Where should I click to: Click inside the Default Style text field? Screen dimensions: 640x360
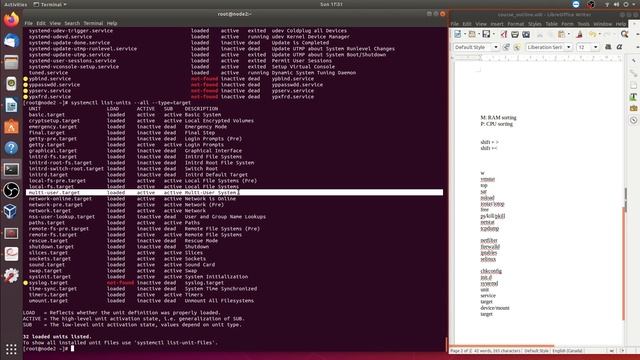473,47
